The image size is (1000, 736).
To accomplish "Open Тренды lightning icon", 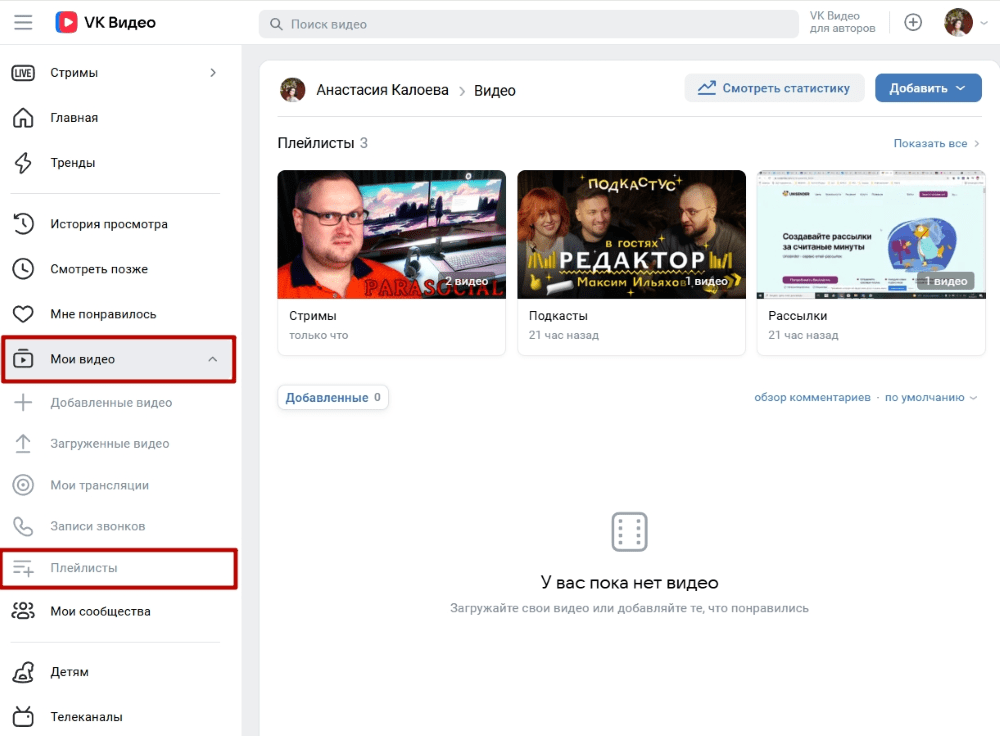I will [23, 163].
